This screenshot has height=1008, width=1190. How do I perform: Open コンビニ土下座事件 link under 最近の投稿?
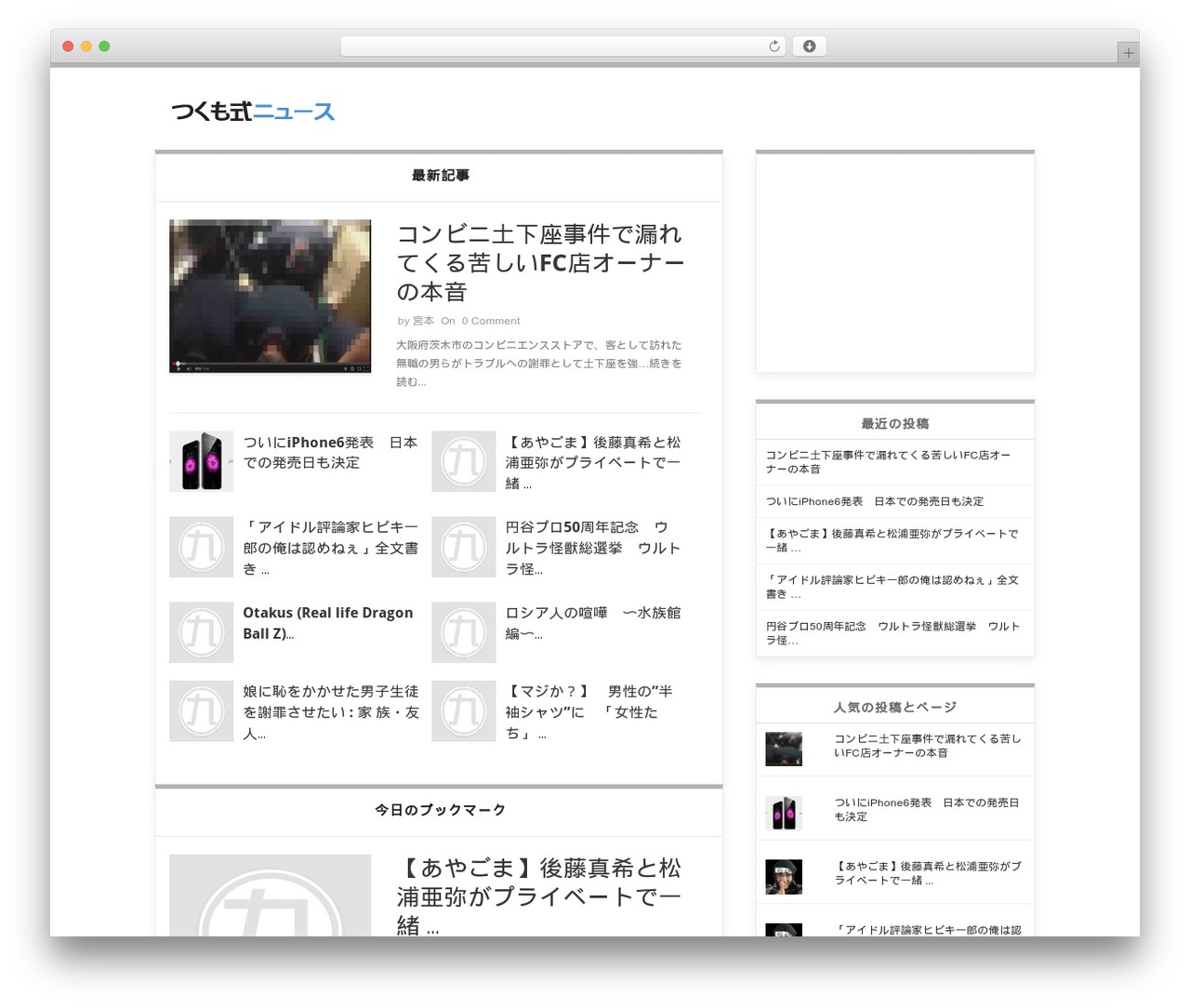888,462
